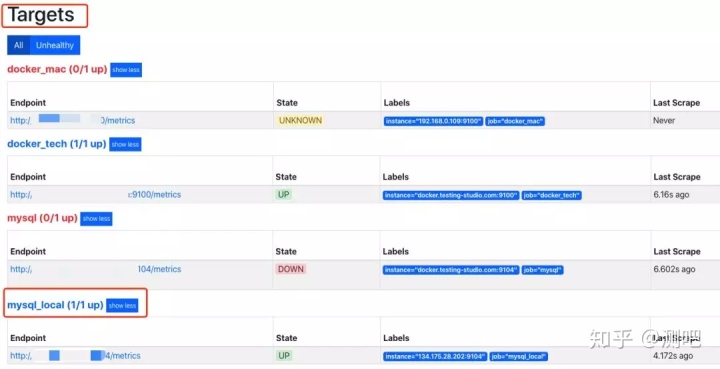Image resolution: width=720 pixels, height=369 pixels.
Task: Click the UP state badge for mysql_local
Action: click(284, 356)
